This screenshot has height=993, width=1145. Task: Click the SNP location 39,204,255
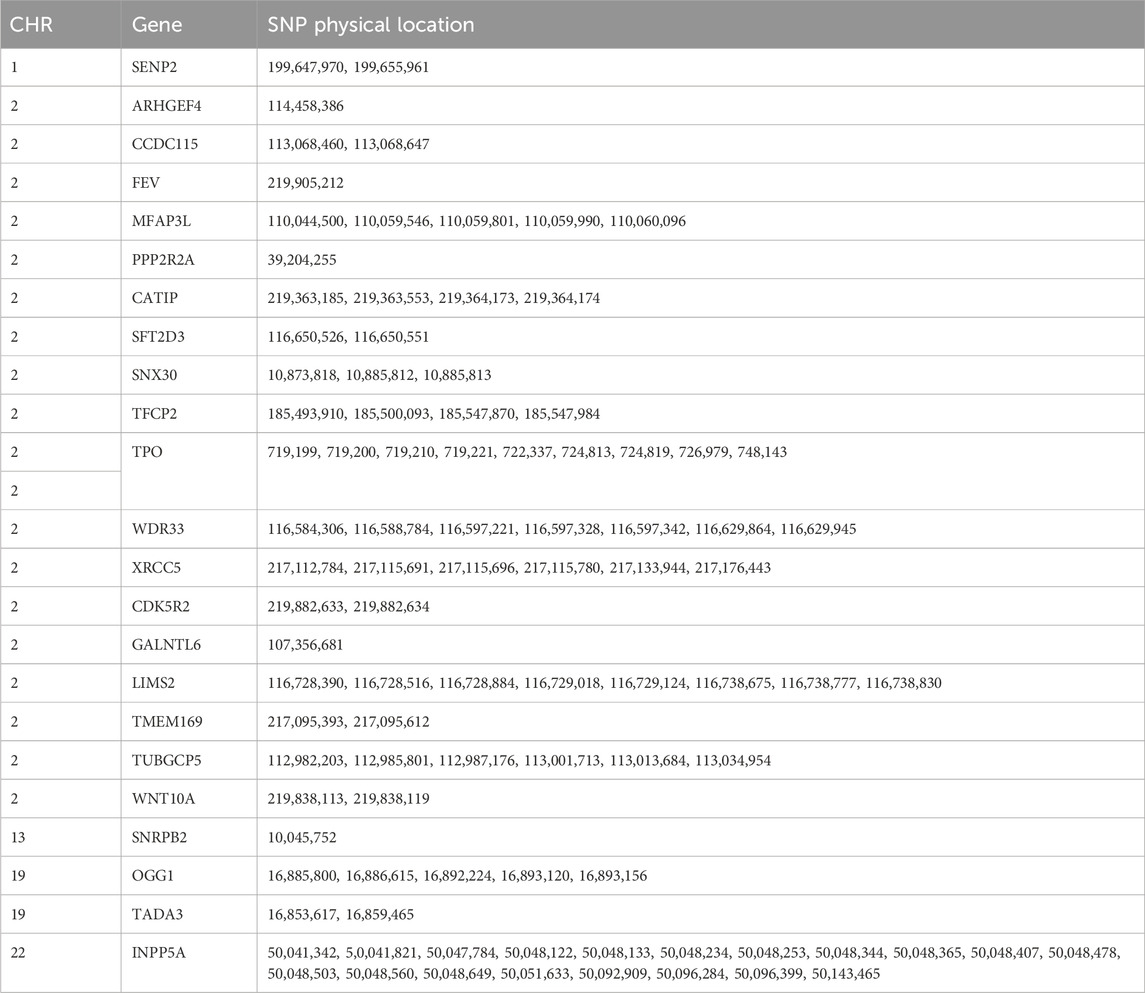pos(302,260)
